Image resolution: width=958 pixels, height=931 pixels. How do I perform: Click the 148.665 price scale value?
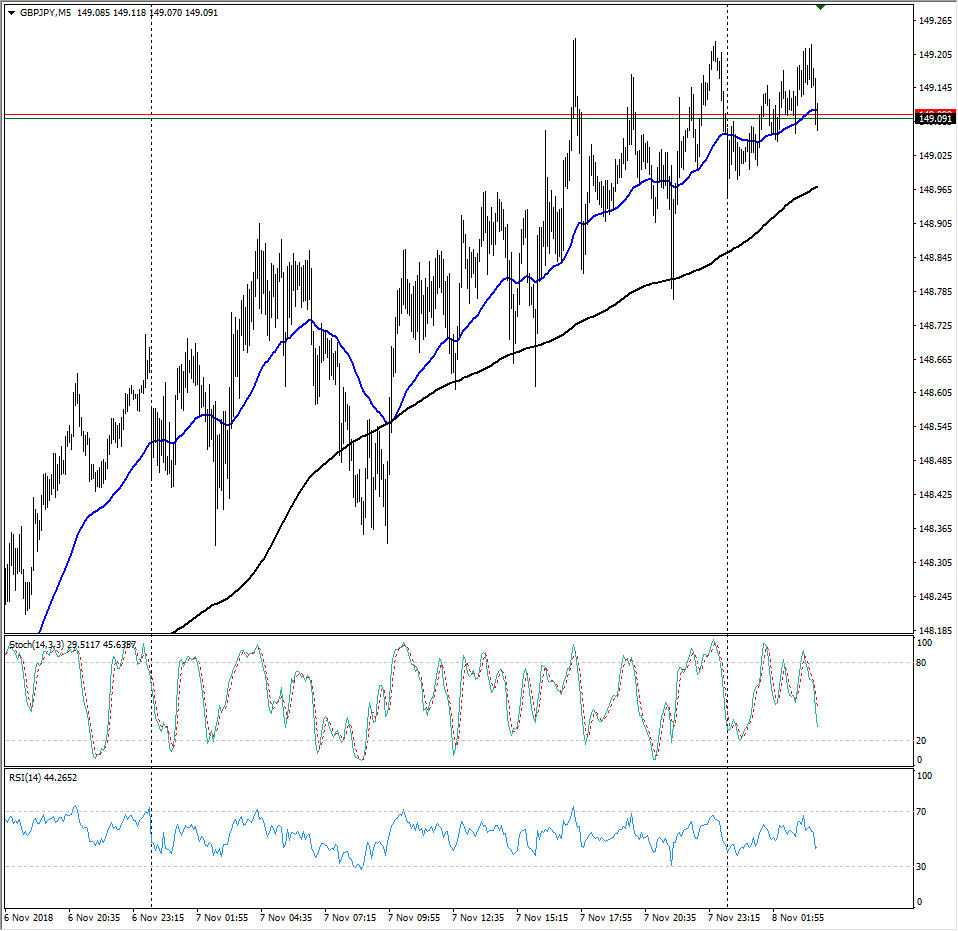(934, 359)
